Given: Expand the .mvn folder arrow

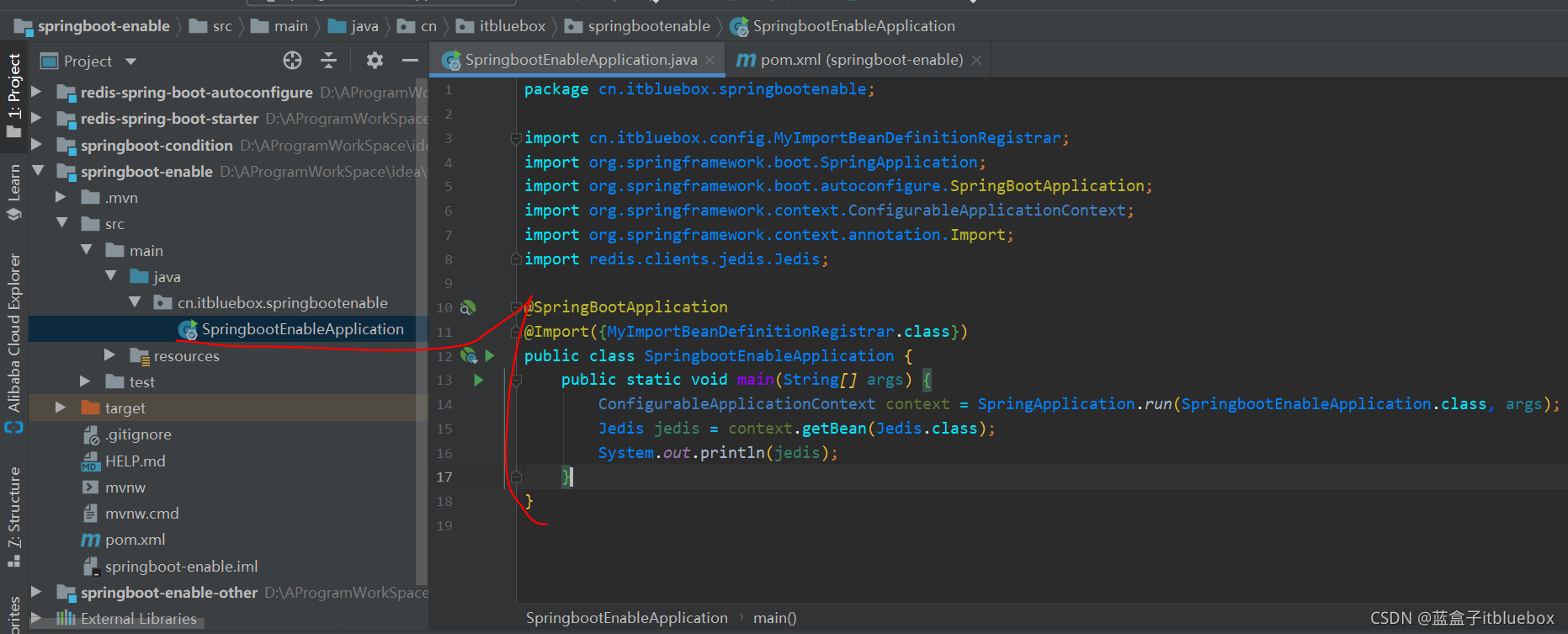Looking at the screenshot, I should click(x=61, y=197).
